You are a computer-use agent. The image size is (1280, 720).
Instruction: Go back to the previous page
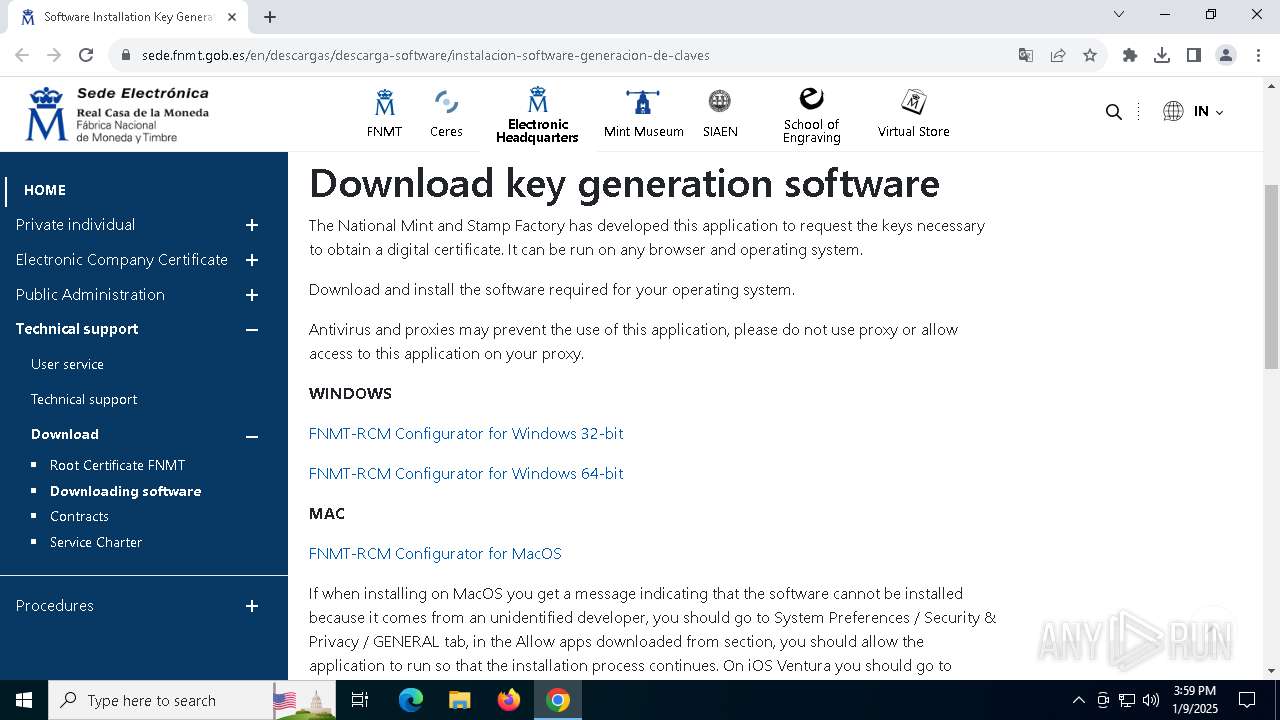click(x=22, y=55)
